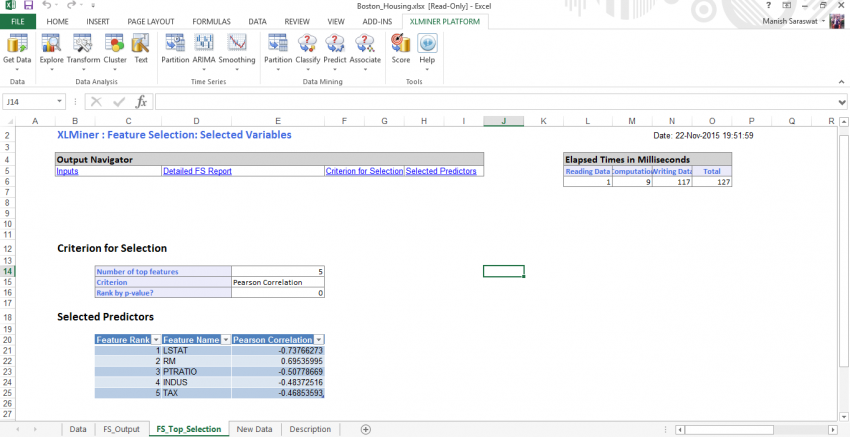Image resolution: width=850 pixels, height=437 pixels.
Task: Open the Cluster tool
Action: click(115, 46)
